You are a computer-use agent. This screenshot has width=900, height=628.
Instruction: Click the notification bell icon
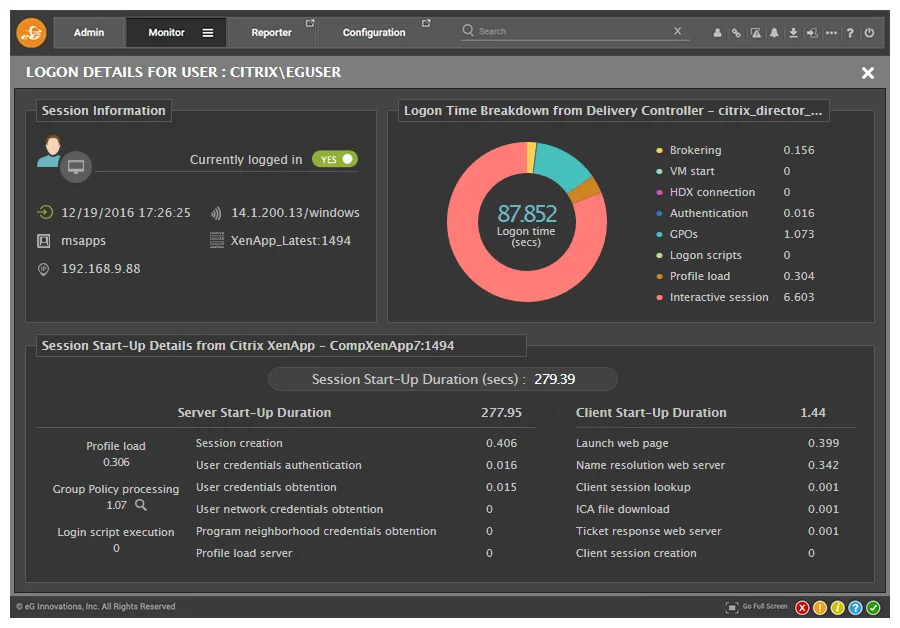click(x=774, y=33)
